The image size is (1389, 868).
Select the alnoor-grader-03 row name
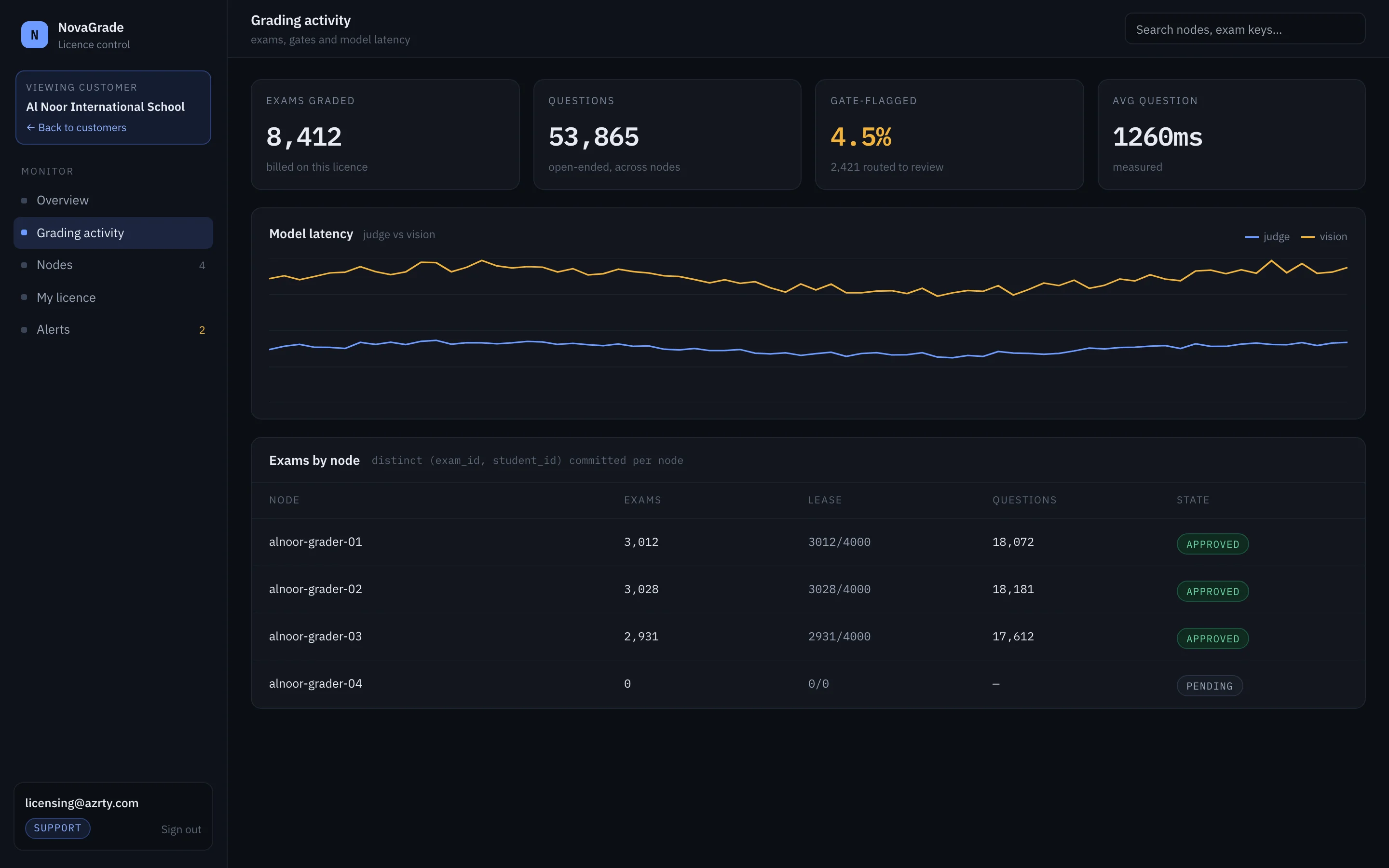(316, 636)
